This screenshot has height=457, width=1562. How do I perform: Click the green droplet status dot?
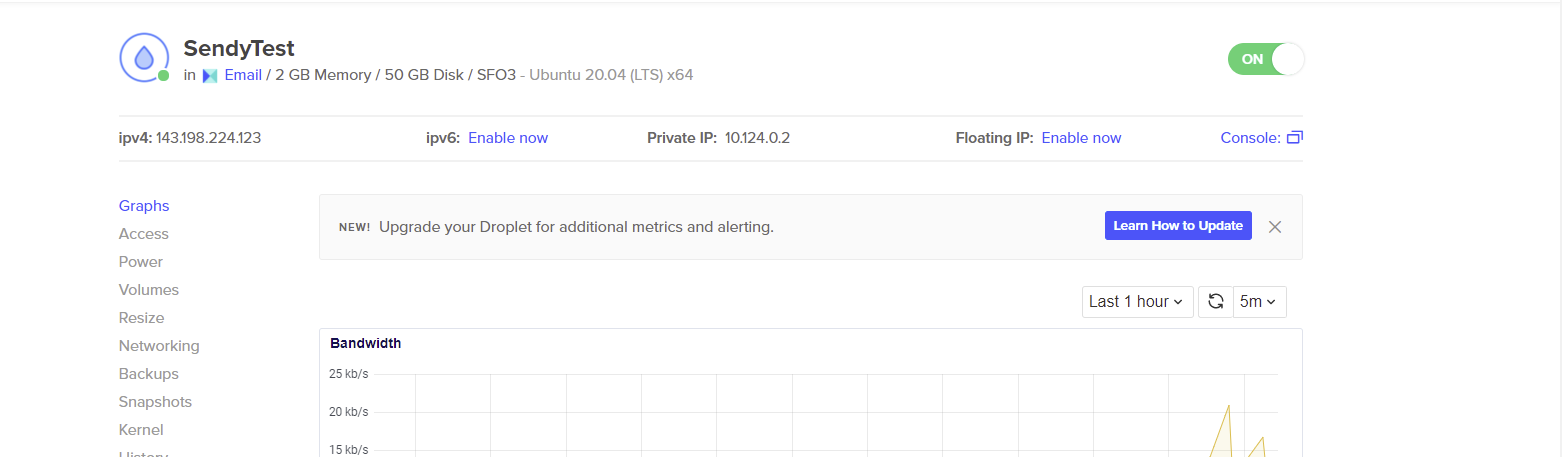(x=163, y=76)
